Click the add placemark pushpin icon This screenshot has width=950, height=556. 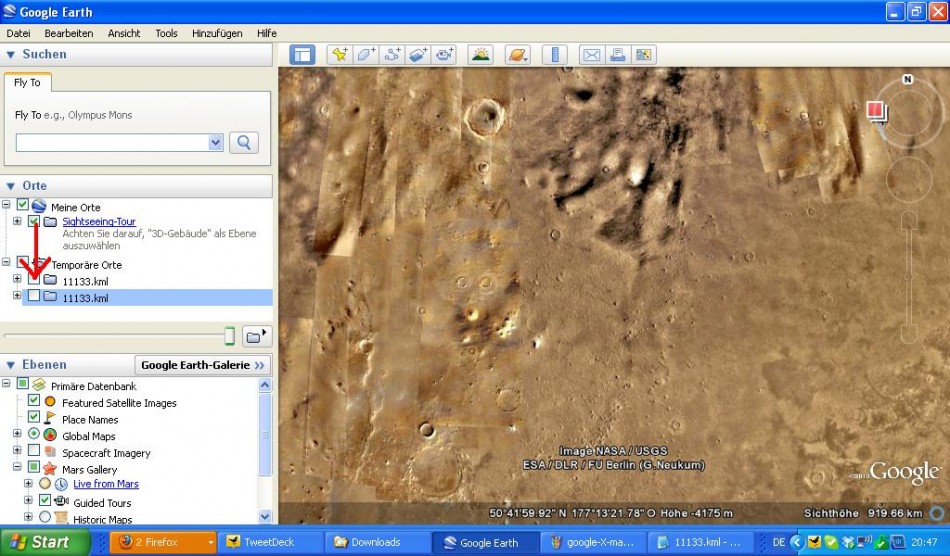340,55
